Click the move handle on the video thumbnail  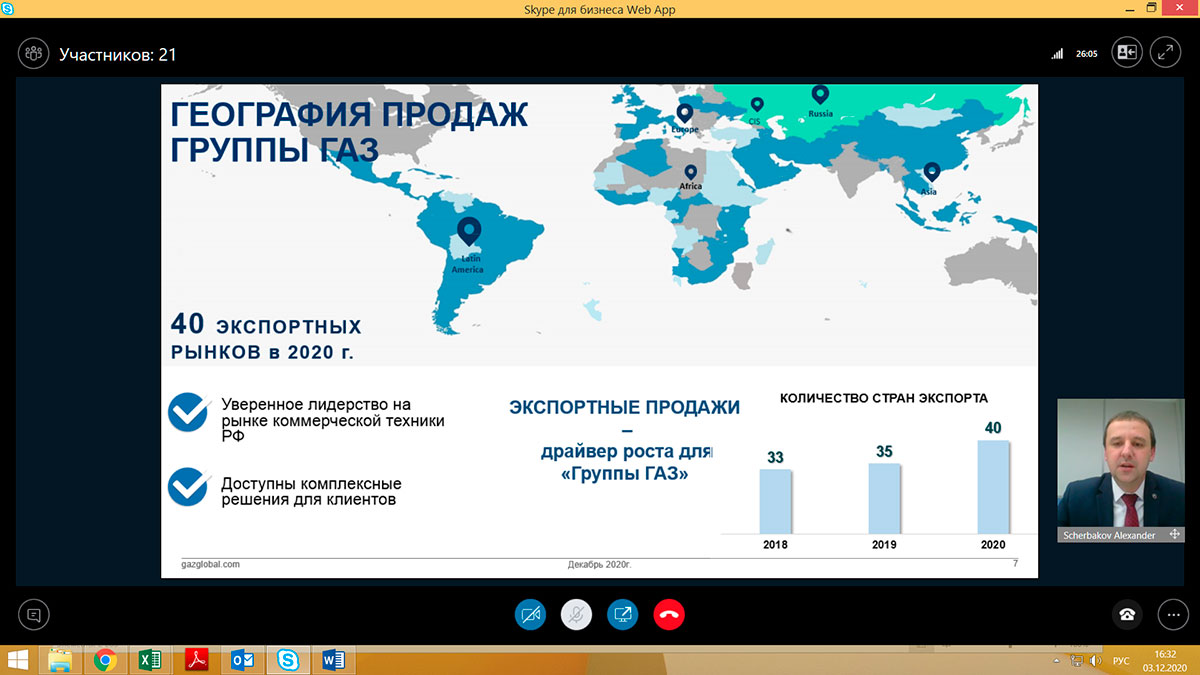point(1175,535)
